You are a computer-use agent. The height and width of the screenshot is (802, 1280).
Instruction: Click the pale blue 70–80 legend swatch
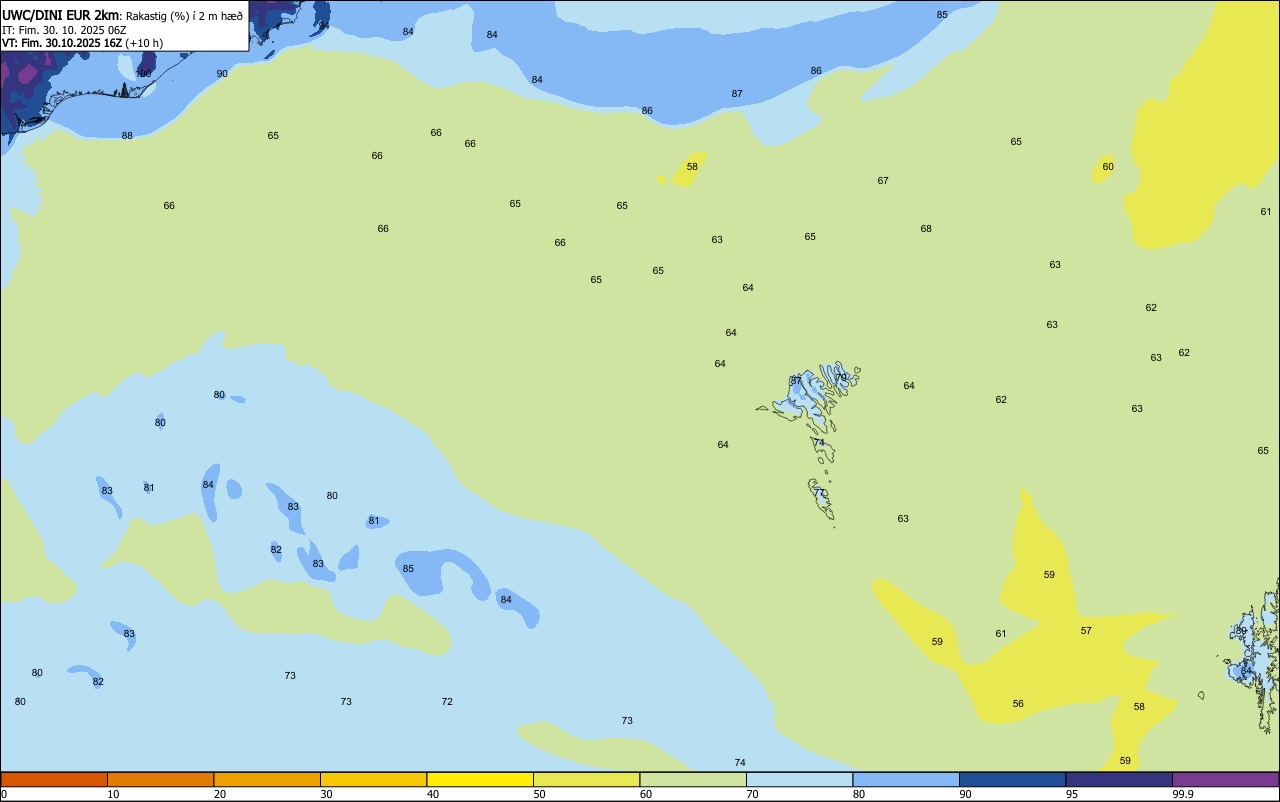[799, 779]
